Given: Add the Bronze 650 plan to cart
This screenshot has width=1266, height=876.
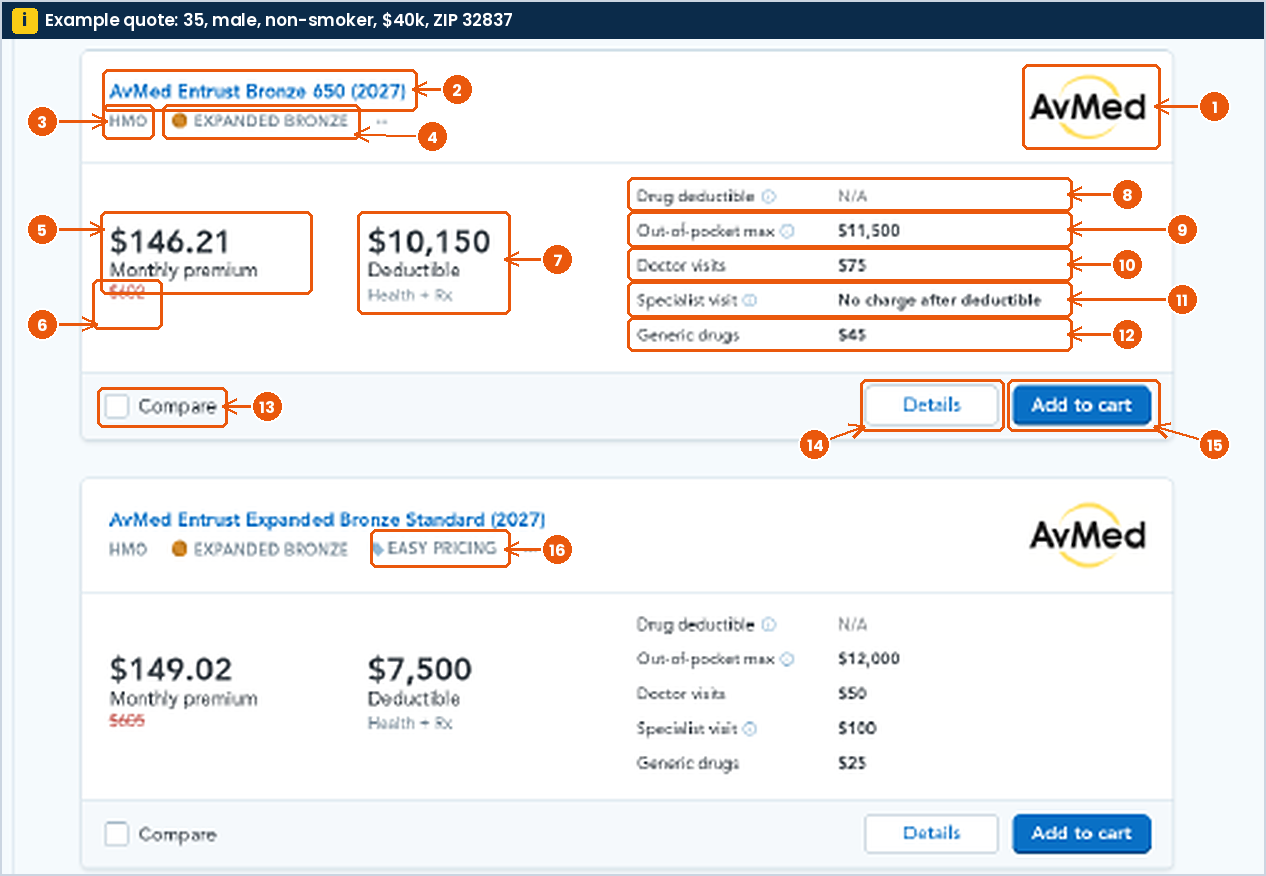Looking at the screenshot, I should pyautogui.click(x=1081, y=405).
